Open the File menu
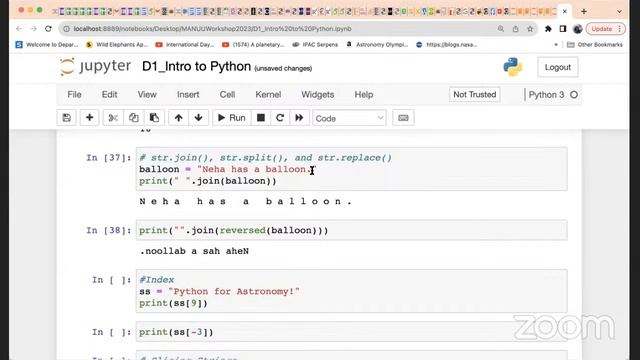640x360 pixels. tap(74, 95)
